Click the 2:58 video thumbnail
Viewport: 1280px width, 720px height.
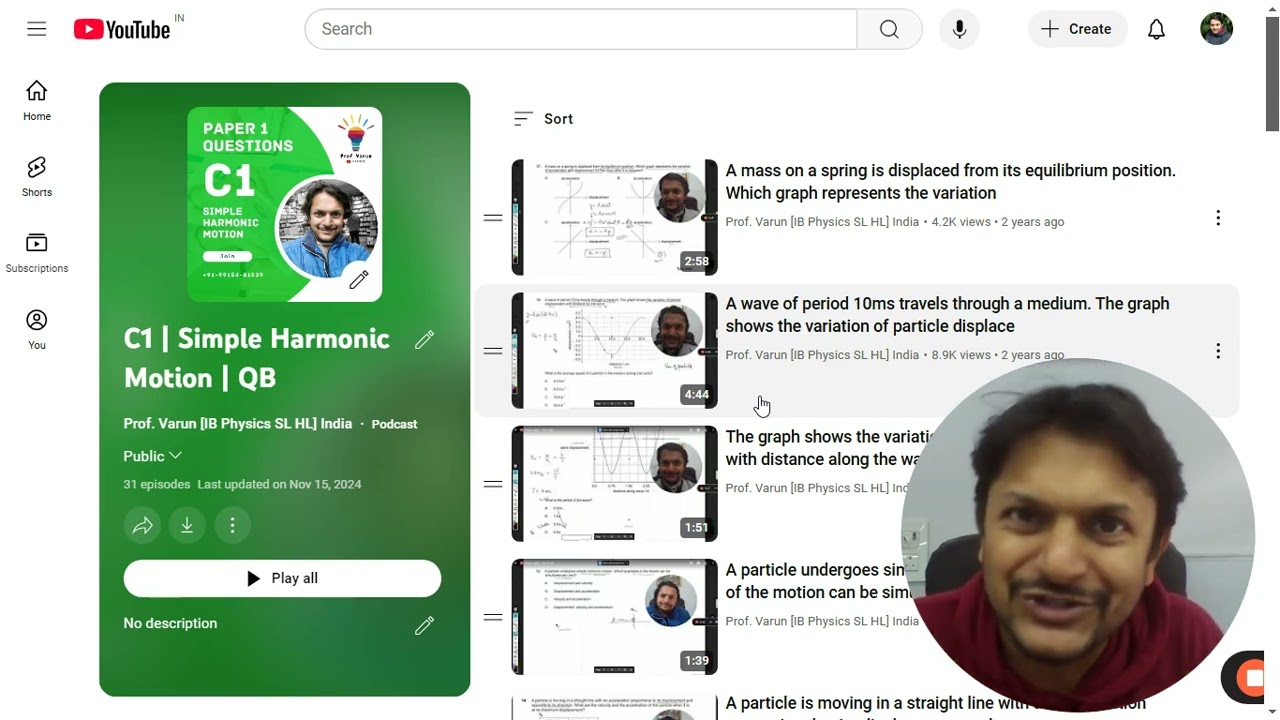point(615,218)
